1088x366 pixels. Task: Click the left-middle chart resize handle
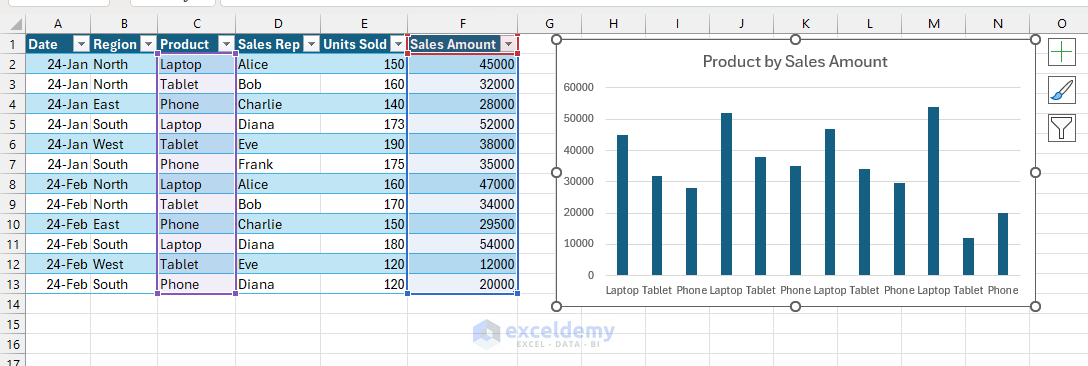coord(556,172)
